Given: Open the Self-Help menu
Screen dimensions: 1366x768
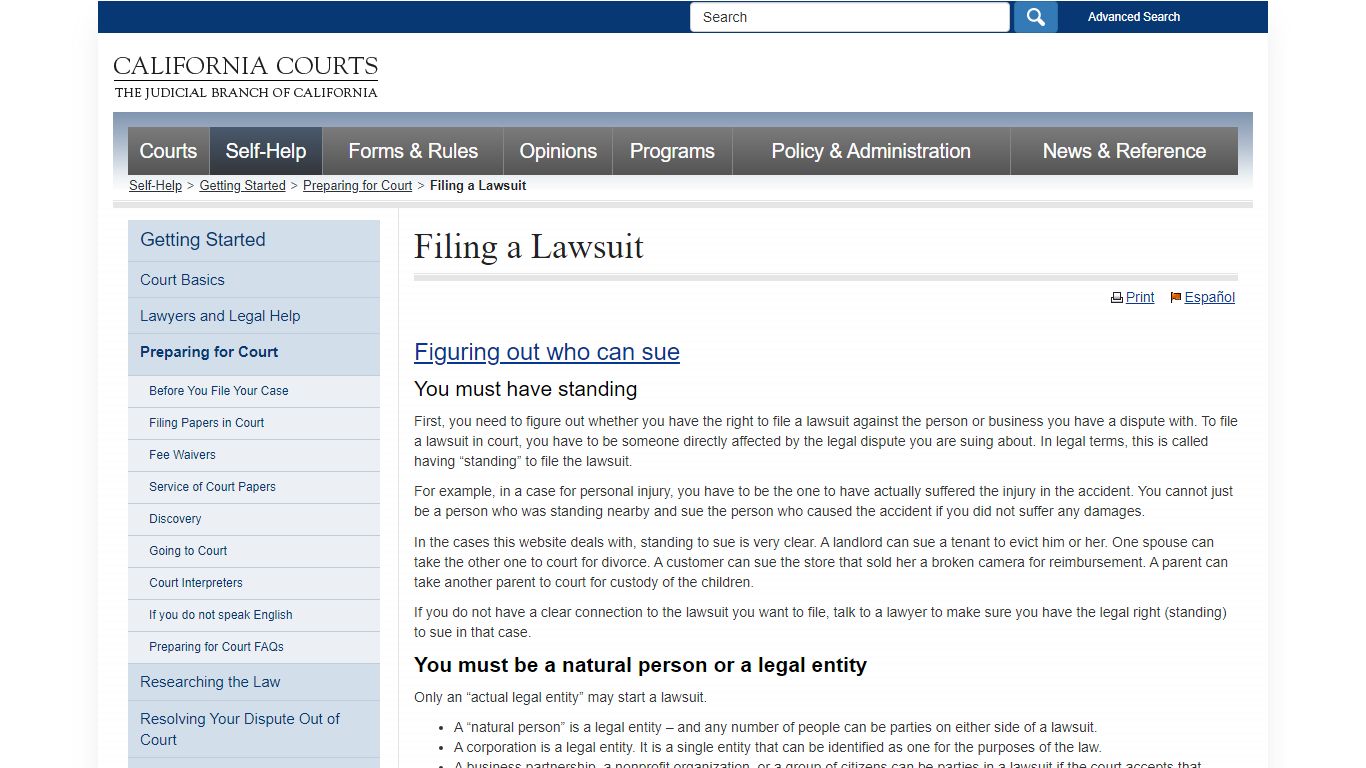Looking at the screenshot, I should tap(265, 151).
